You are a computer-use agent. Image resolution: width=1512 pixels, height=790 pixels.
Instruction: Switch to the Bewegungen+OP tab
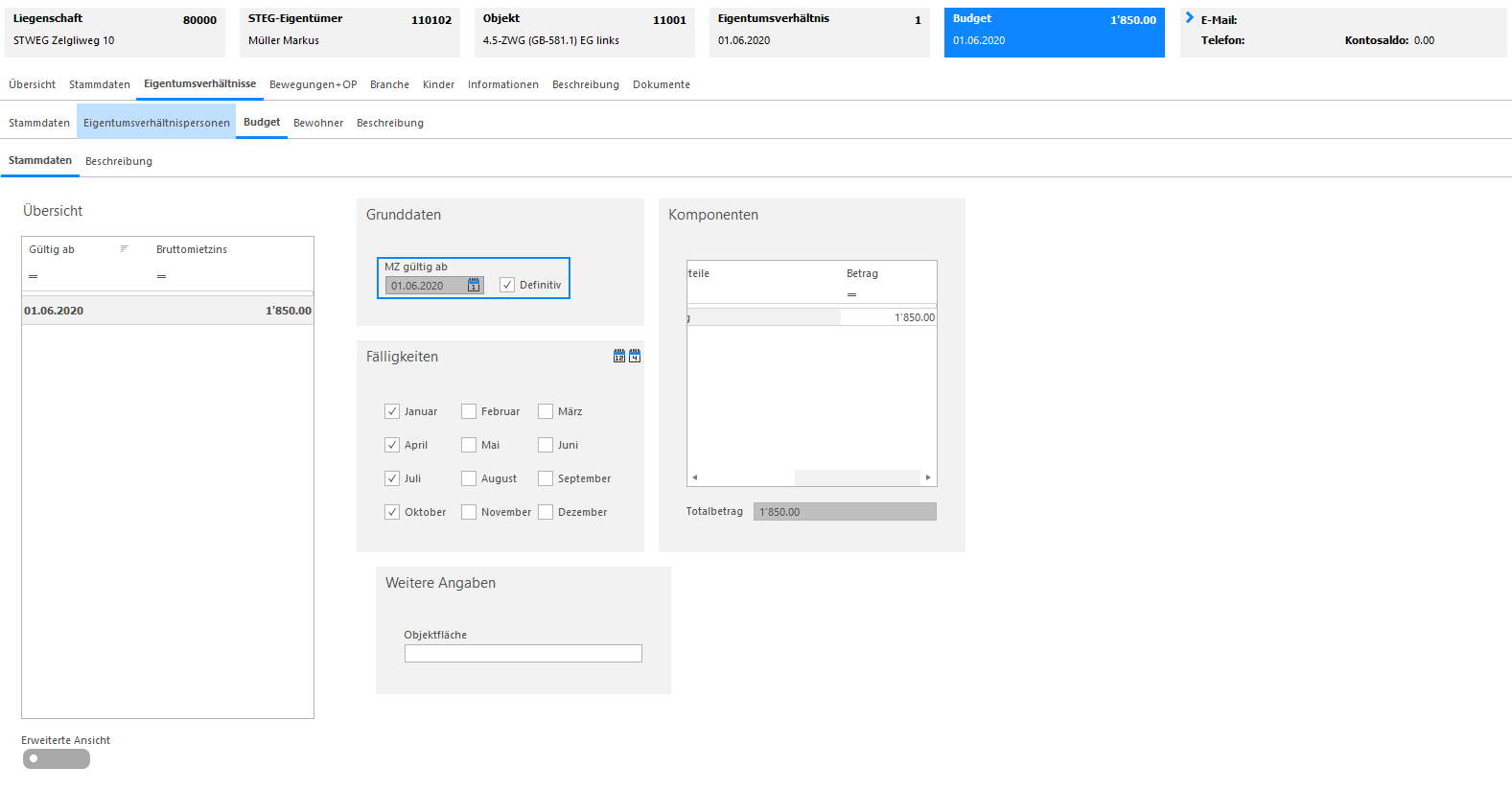point(313,84)
